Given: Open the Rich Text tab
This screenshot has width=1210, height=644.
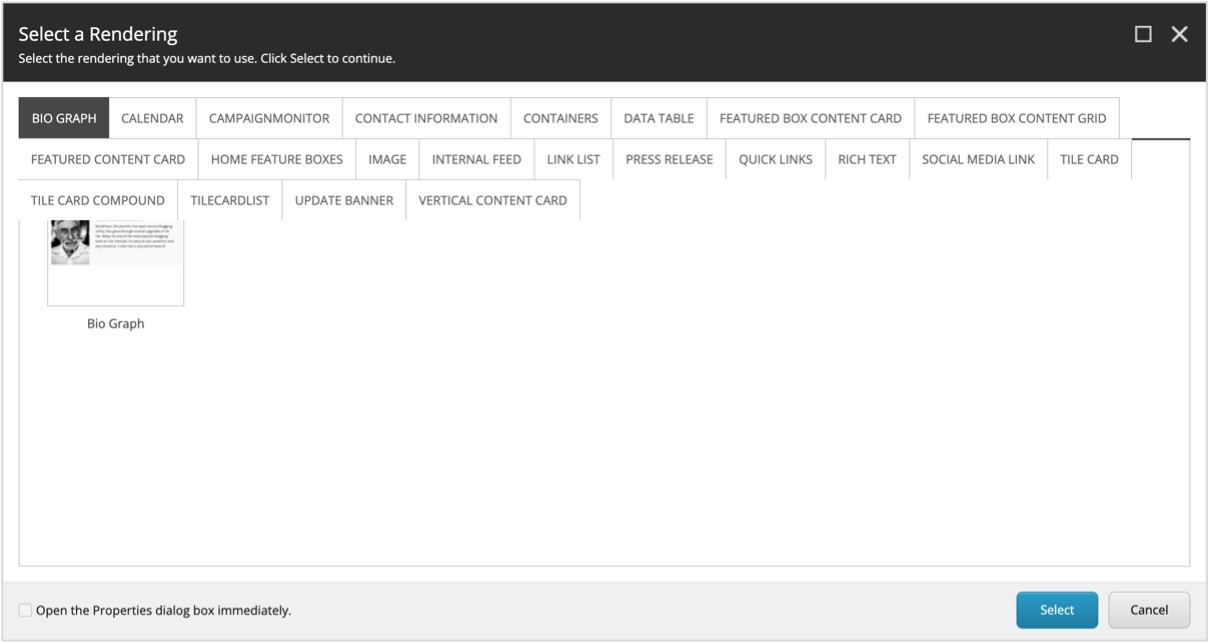Looking at the screenshot, I should (867, 159).
